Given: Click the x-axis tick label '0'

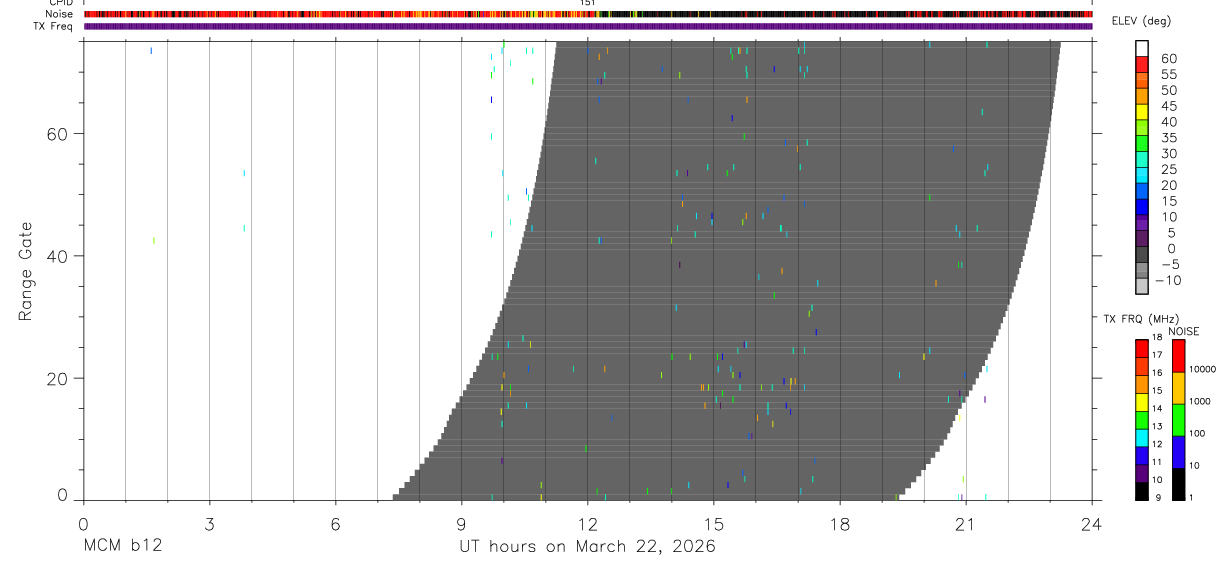Looking at the screenshot, I should click(83, 523).
